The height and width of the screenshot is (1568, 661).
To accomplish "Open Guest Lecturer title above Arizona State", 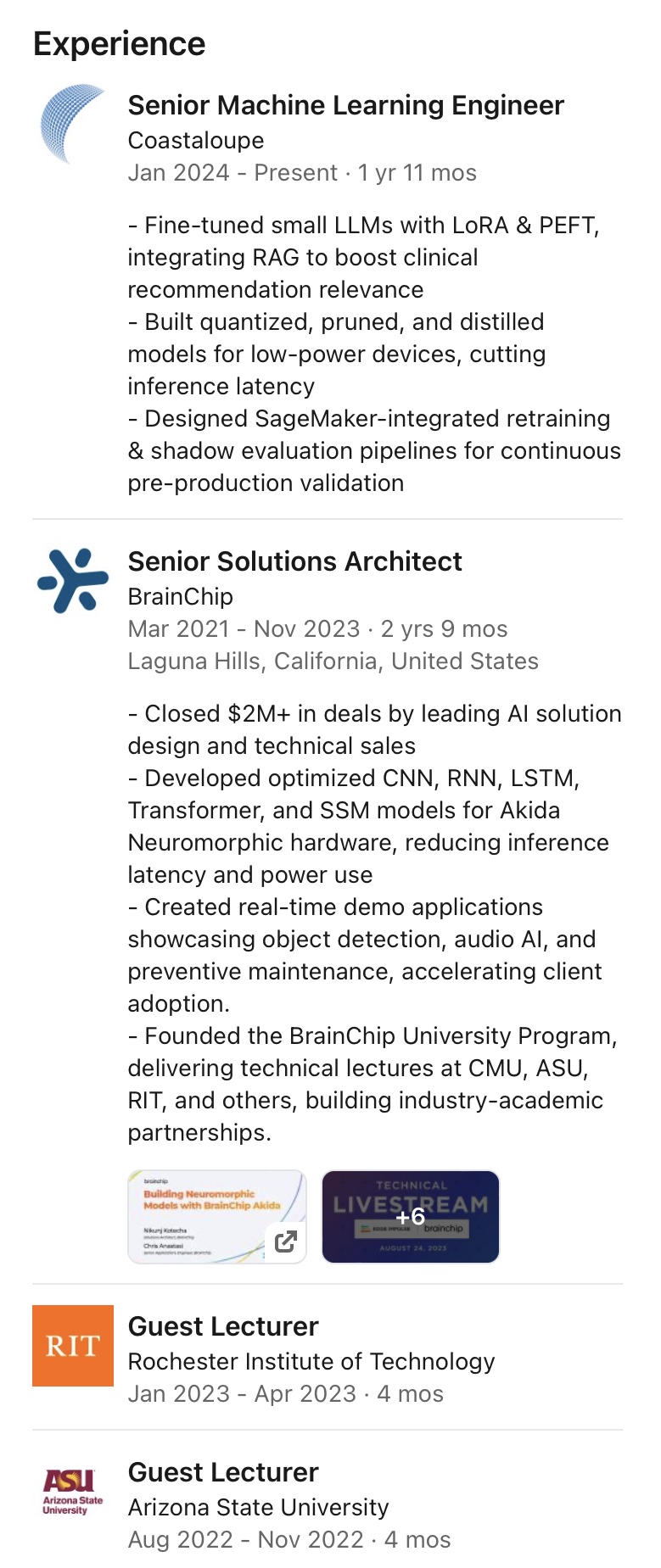I will (223, 1472).
